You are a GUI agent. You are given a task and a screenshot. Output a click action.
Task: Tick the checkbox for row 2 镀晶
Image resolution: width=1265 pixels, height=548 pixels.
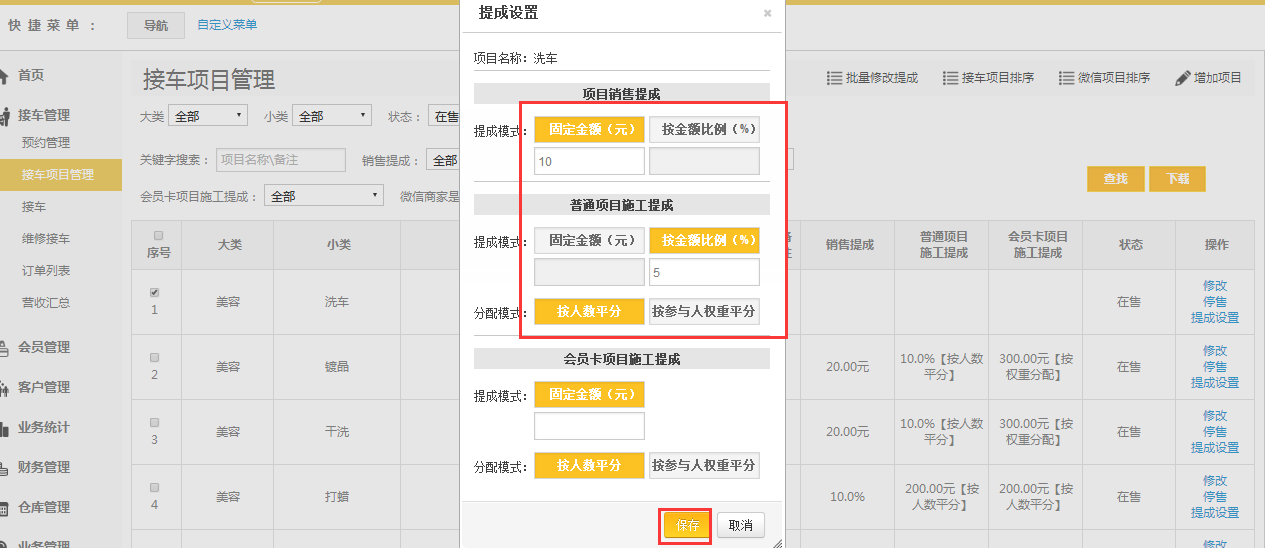tap(154, 357)
